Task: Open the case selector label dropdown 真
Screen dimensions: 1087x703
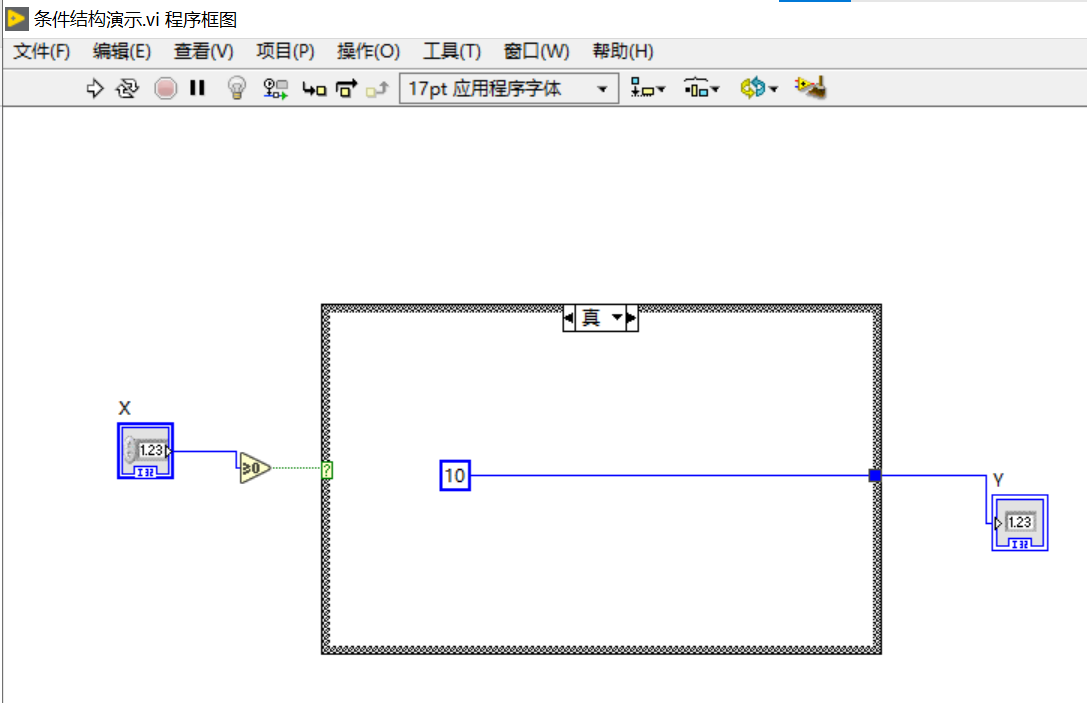Action: pos(600,318)
